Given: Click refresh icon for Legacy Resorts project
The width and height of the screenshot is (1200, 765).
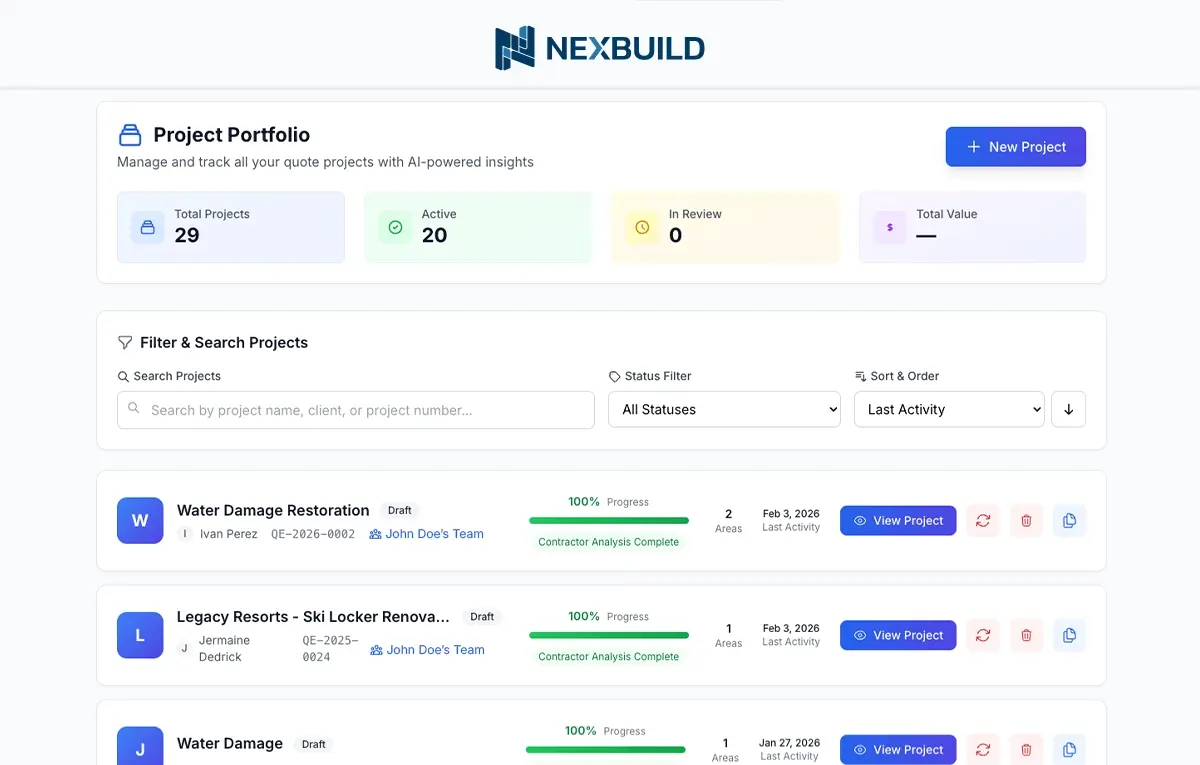Looking at the screenshot, I should [x=983, y=636].
